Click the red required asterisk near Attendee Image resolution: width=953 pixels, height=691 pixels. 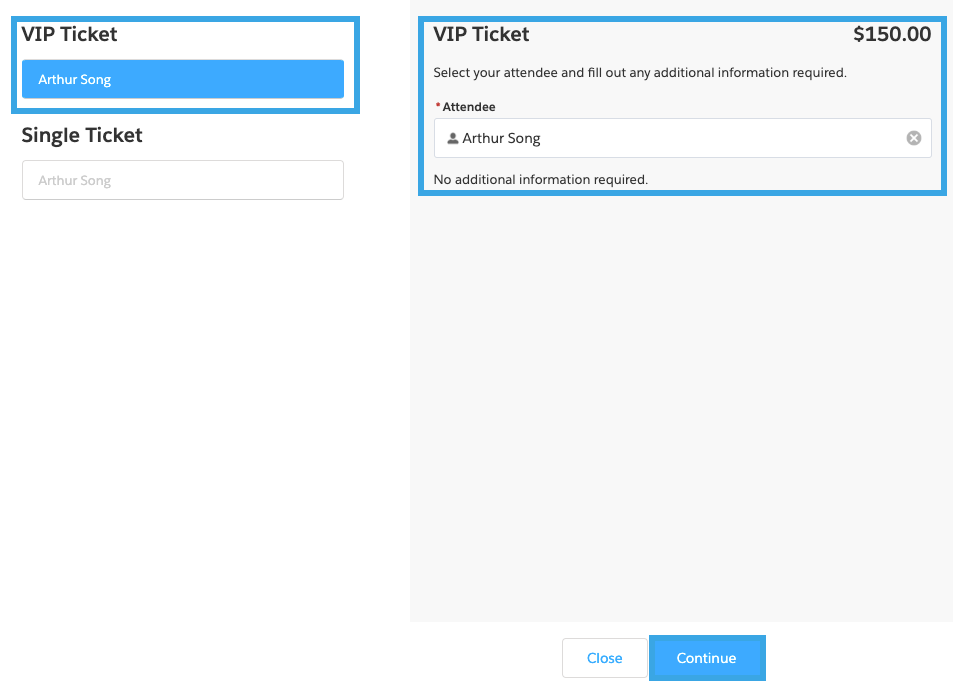[437, 103]
